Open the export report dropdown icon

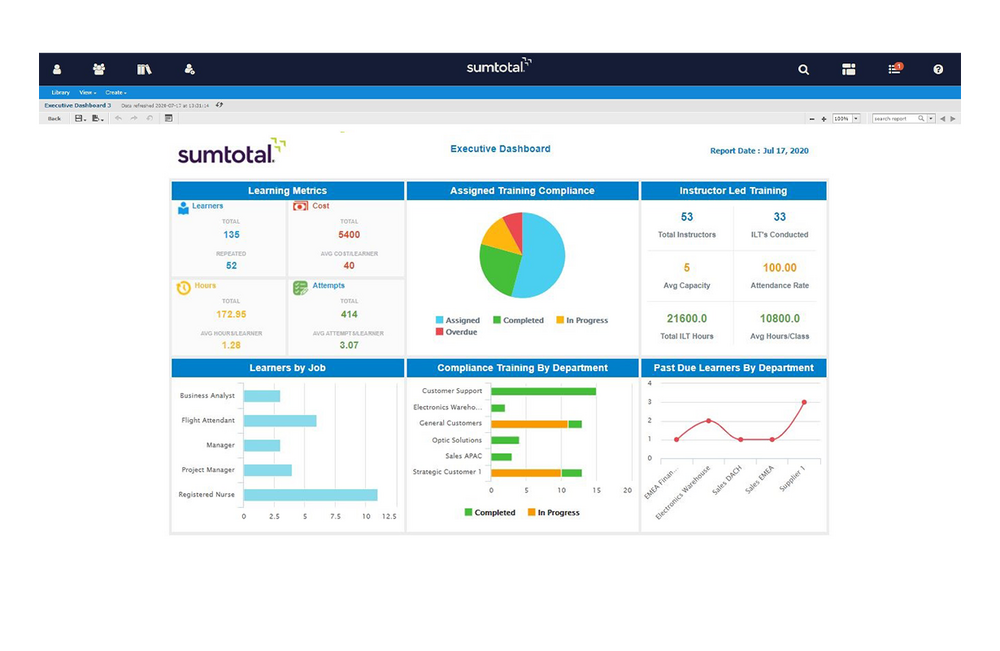[x=98, y=119]
